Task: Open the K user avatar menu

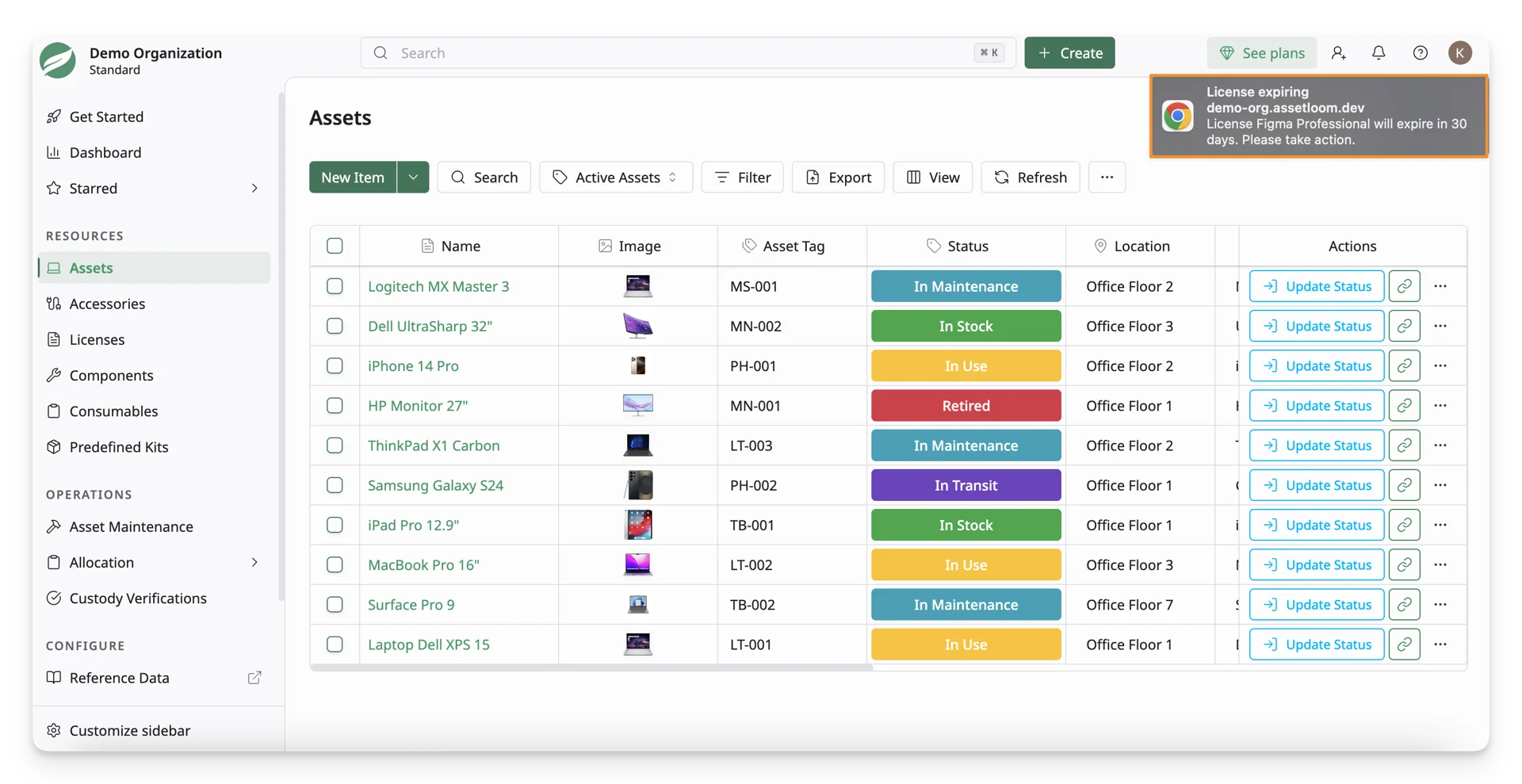Action: [1460, 52]
